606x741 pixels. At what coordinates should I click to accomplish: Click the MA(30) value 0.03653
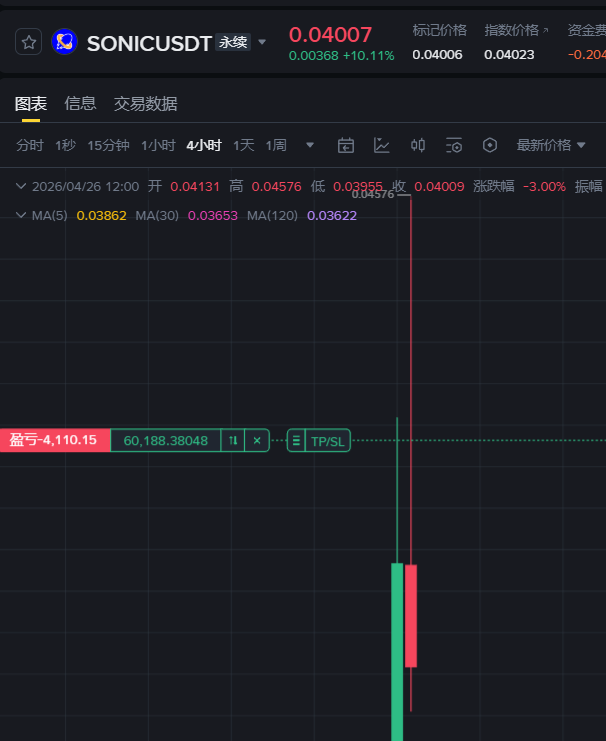pos(213,215)
